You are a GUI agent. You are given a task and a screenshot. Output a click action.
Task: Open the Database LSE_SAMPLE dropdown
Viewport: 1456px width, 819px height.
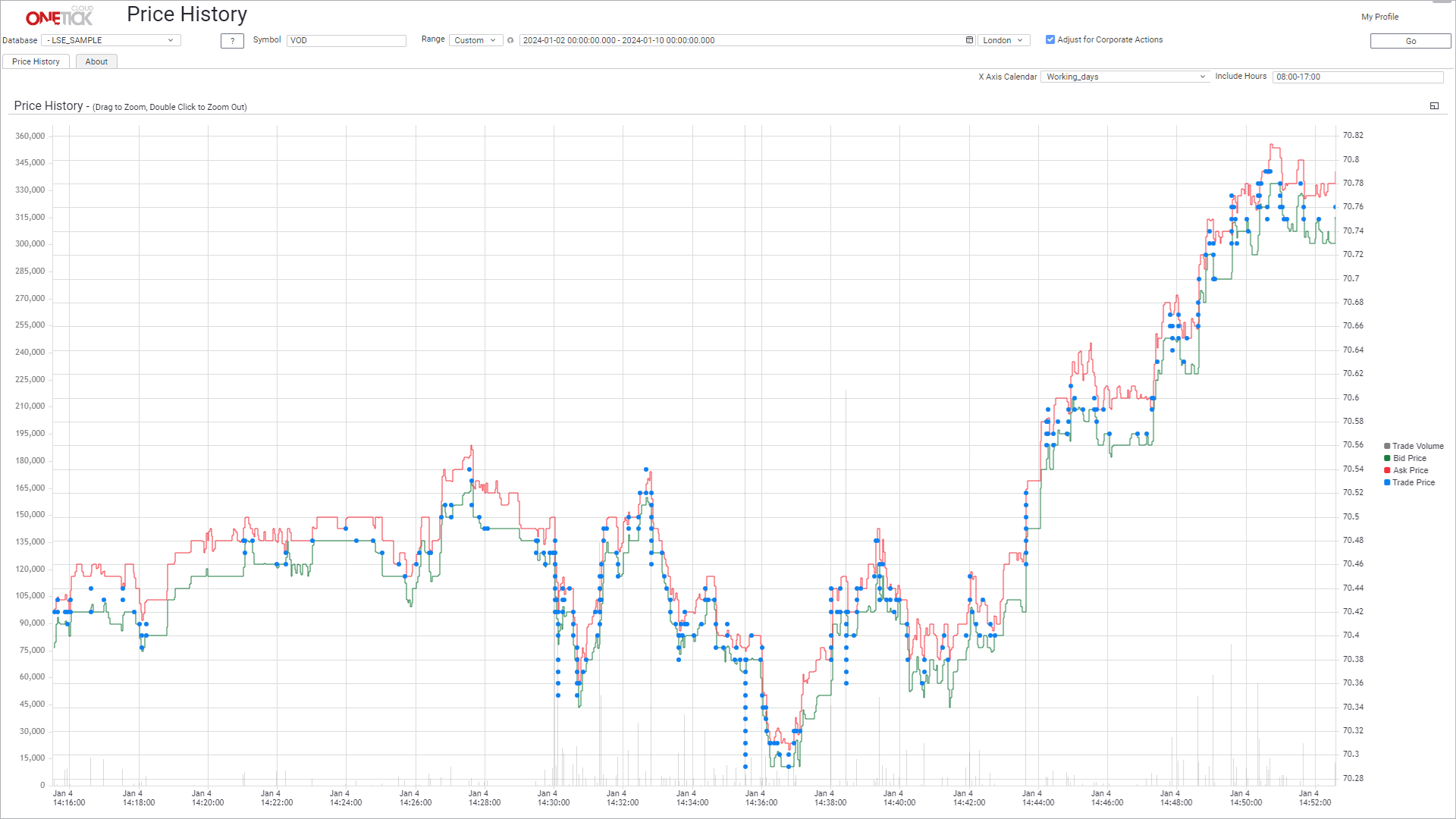(x=111, y=40)
